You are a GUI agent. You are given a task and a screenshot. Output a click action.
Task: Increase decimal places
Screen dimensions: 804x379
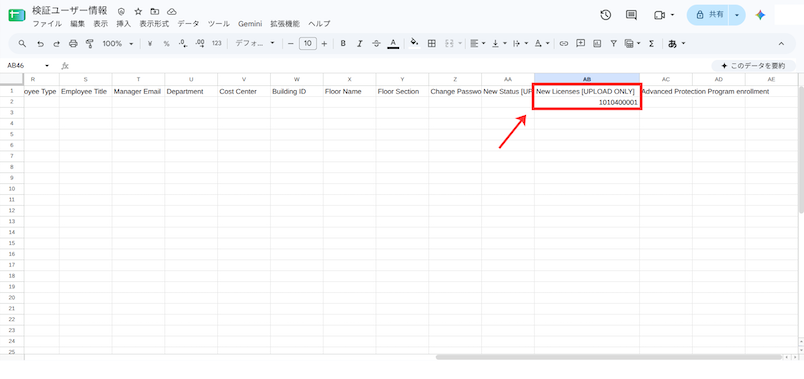(200, 44)
